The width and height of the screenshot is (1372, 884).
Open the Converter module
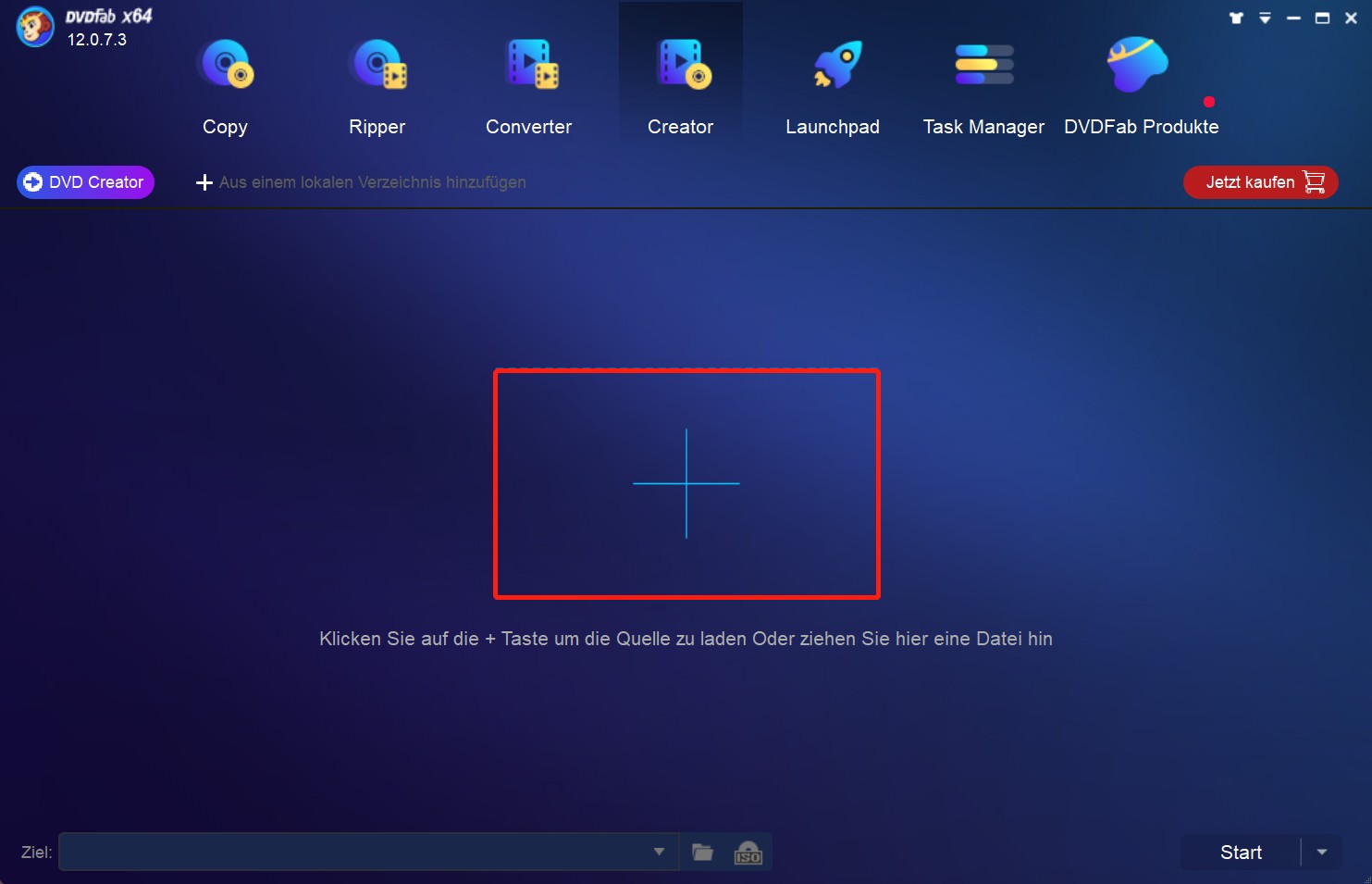(x=528, y=87)
